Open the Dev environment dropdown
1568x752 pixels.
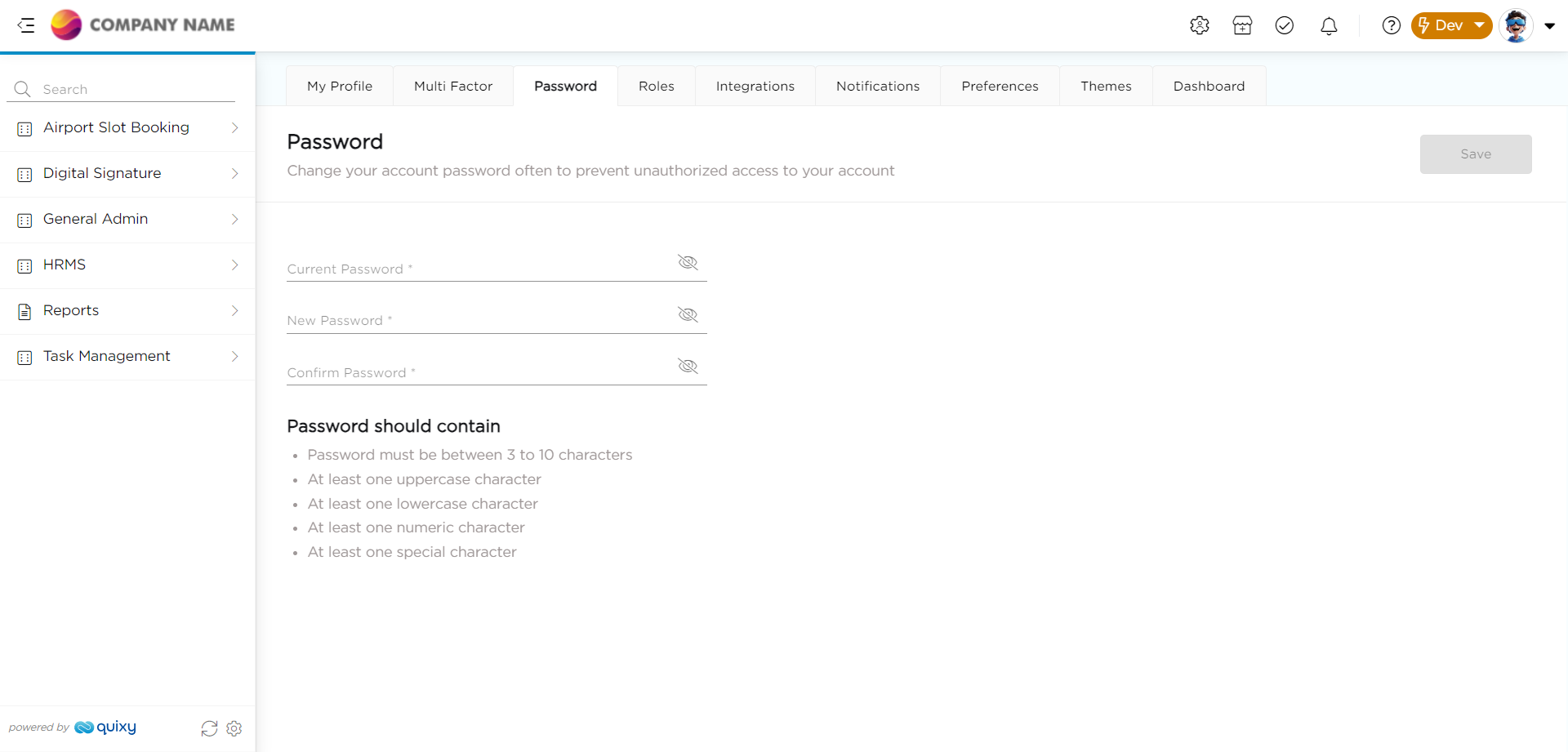(1451, 25)
